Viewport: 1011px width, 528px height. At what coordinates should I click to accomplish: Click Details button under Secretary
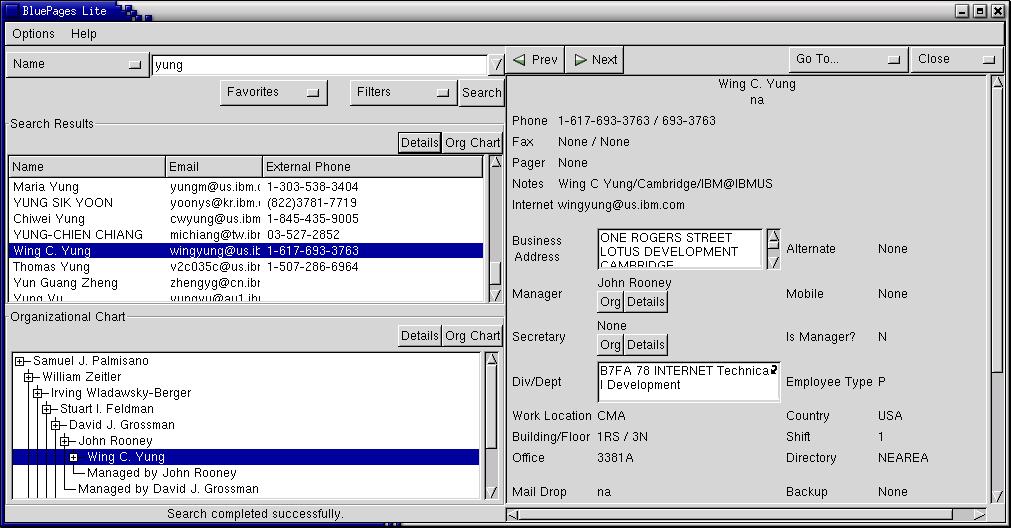(645, 345)
